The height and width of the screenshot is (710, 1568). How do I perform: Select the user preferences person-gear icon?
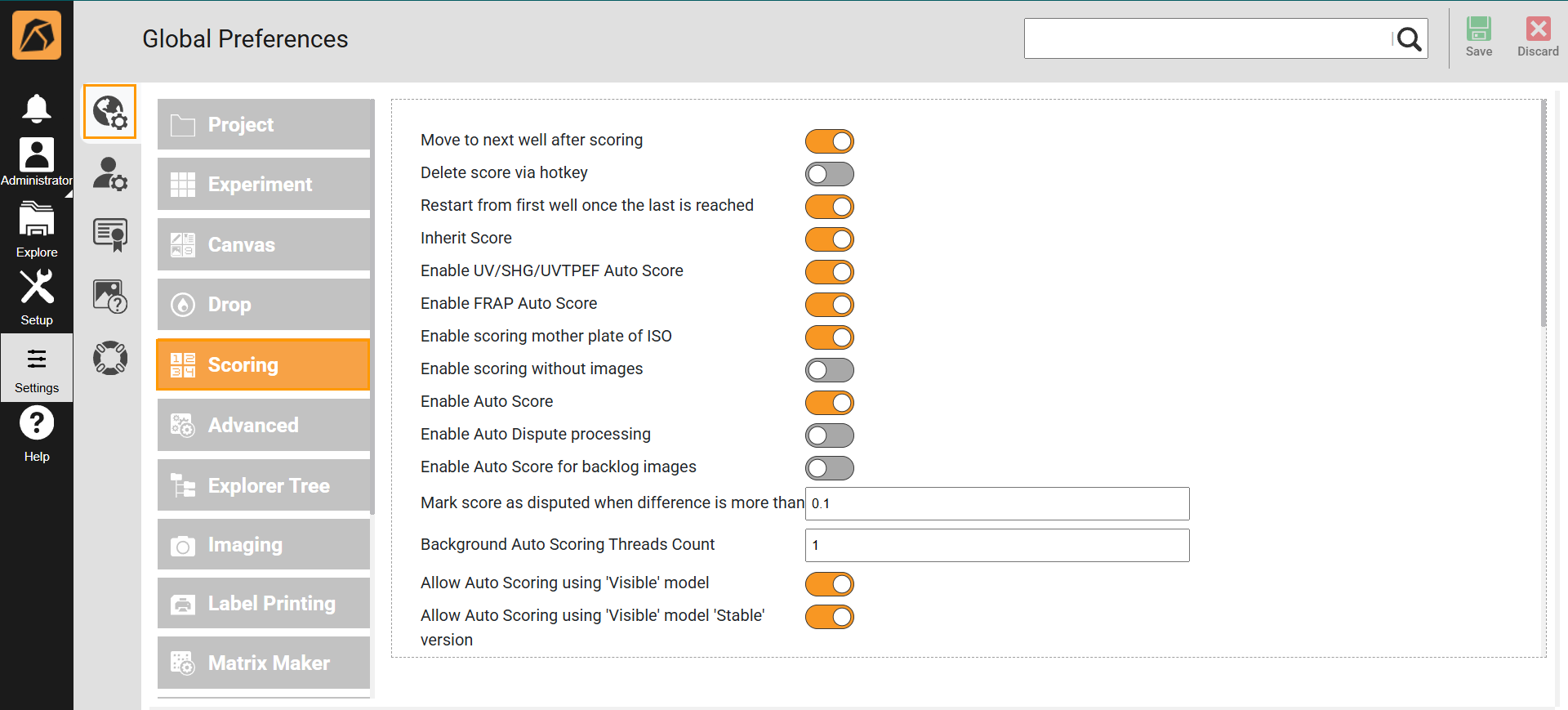coord(109,174)
